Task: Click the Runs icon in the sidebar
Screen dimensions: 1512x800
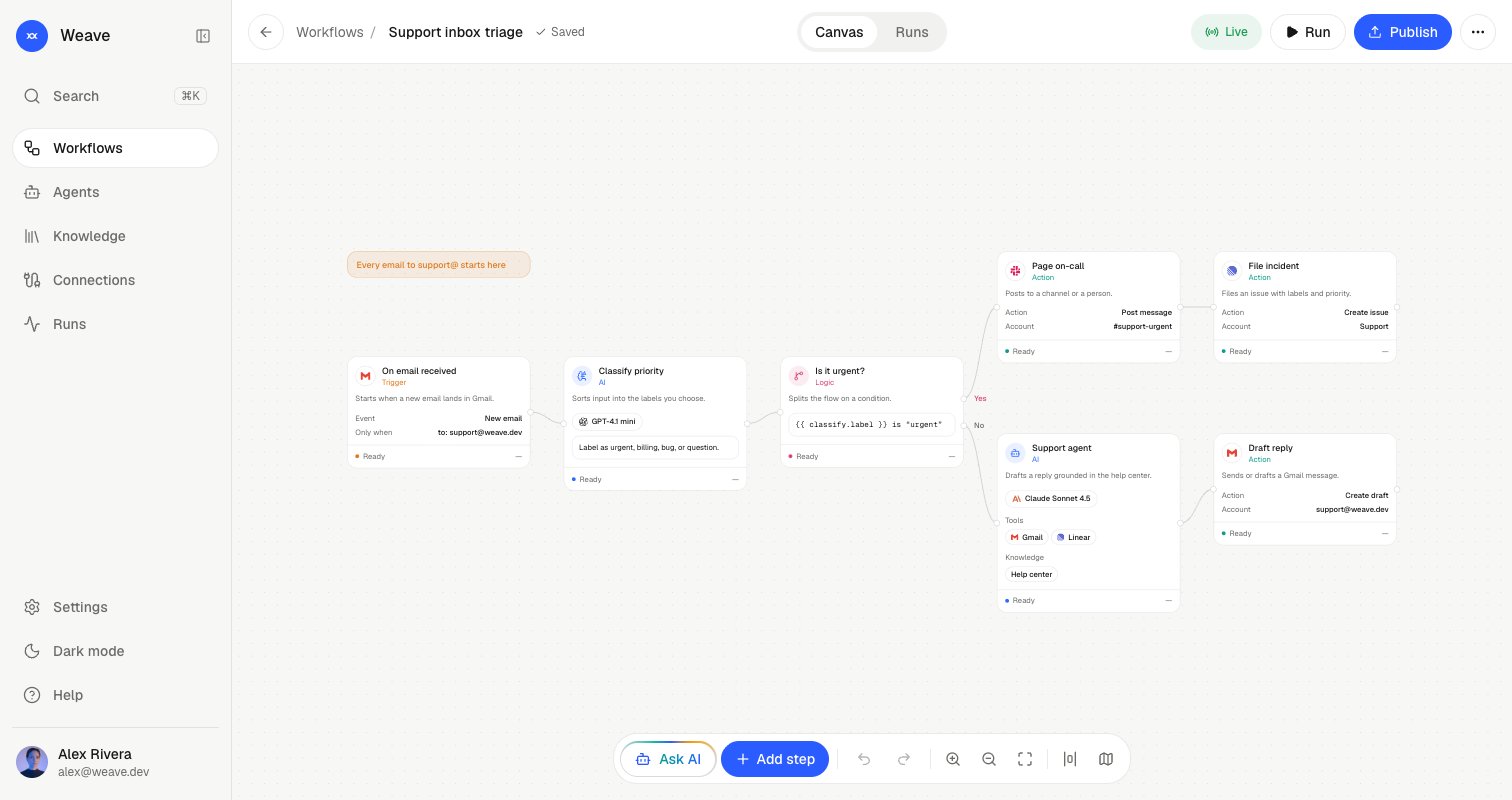Action: point(32,324)
